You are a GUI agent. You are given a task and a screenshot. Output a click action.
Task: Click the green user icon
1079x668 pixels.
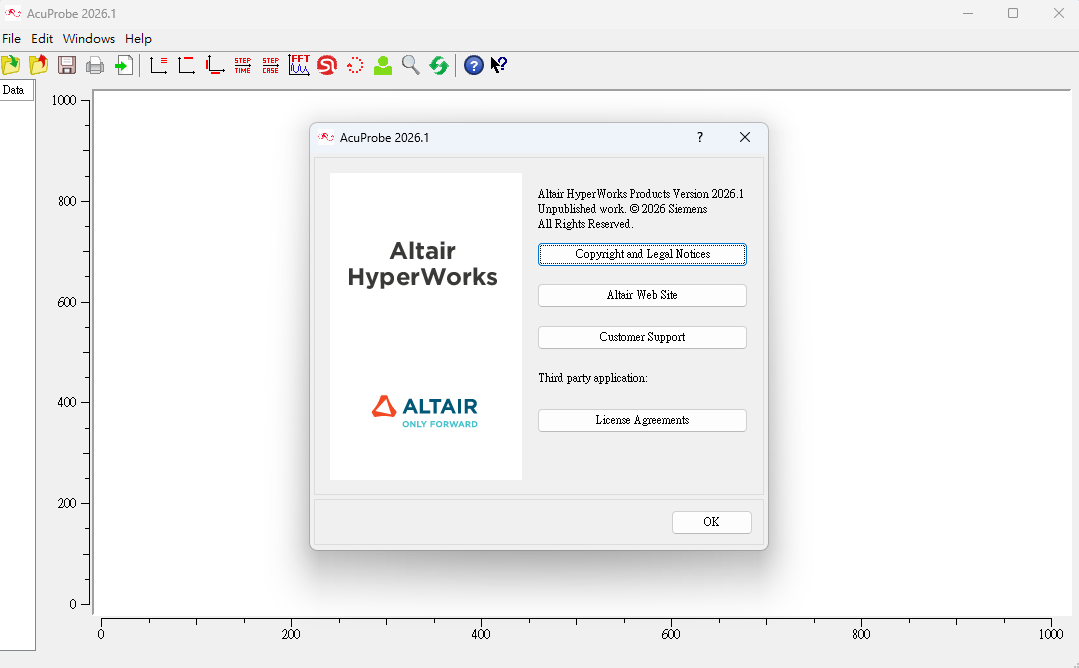[383, 65]
